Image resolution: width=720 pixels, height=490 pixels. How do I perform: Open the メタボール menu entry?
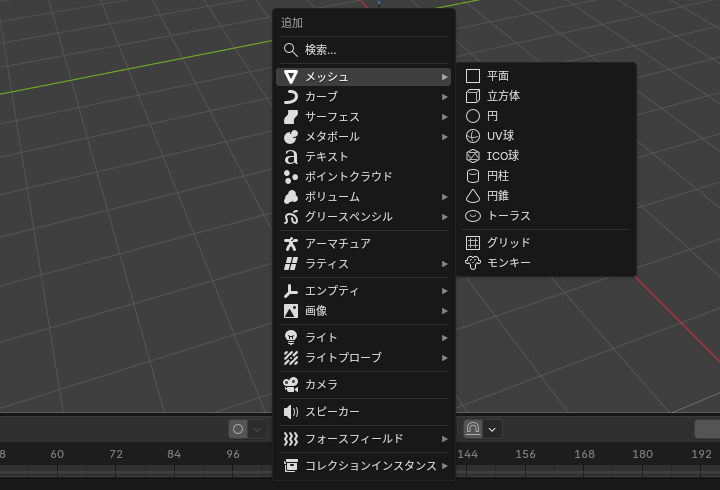(363, 137)
